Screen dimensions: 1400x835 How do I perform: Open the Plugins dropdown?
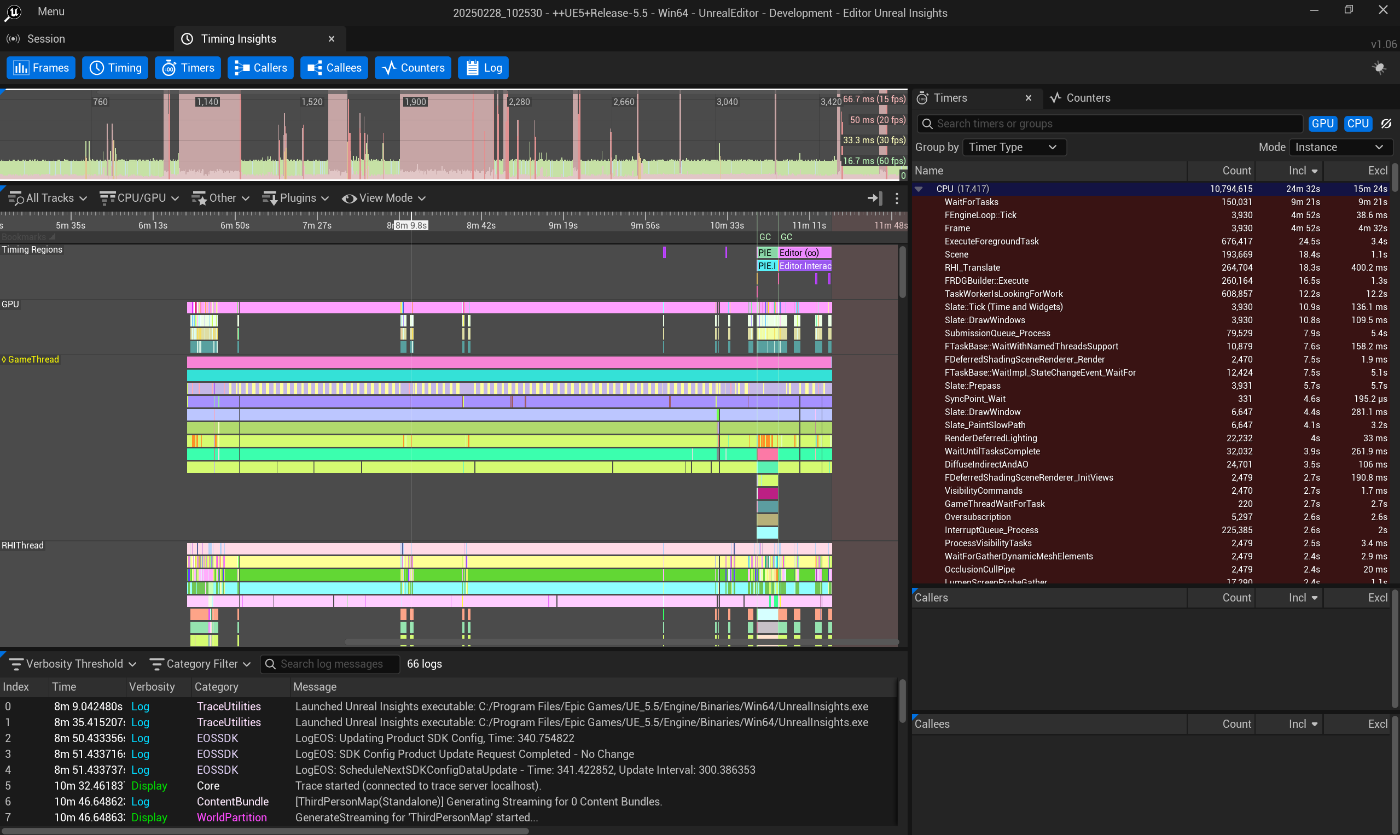coord(296,198)
